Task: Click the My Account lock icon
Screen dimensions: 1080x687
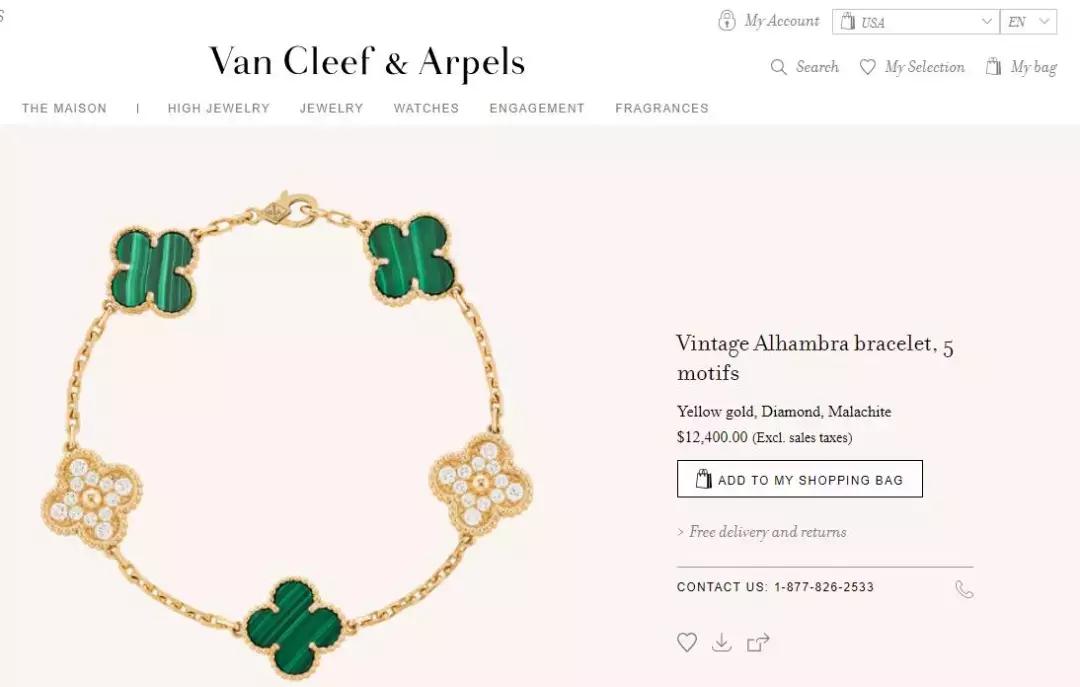Action: (x=727, y=21)
